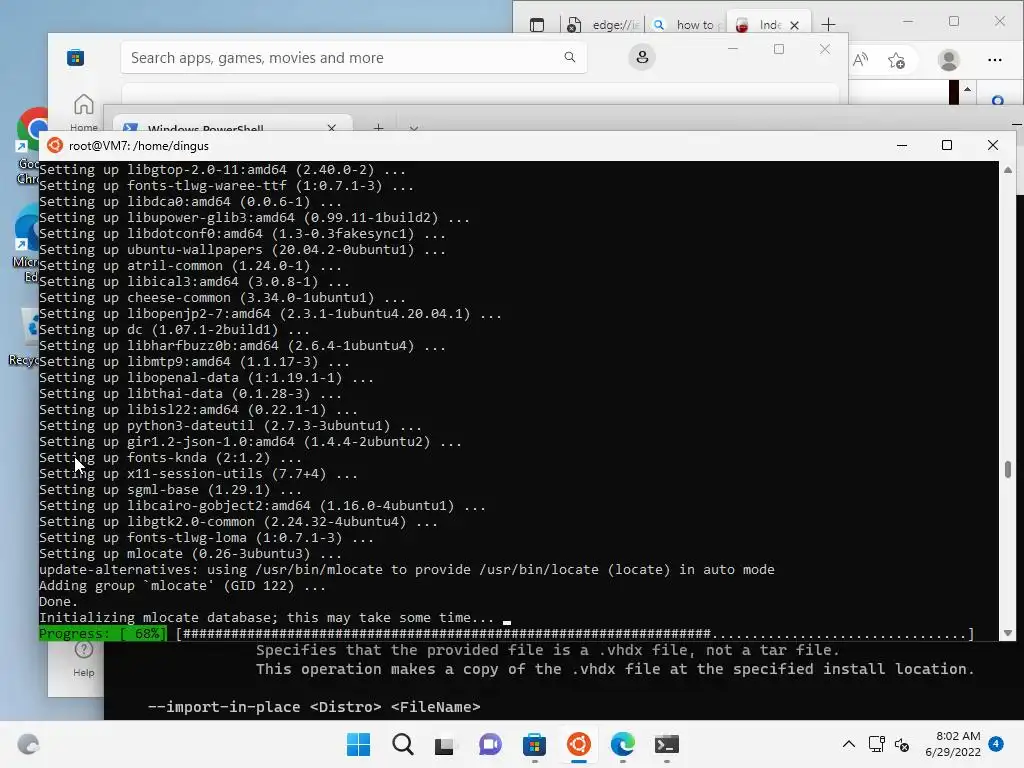Click 'Setting up x11-session-utils' line

tap(198, 473)
